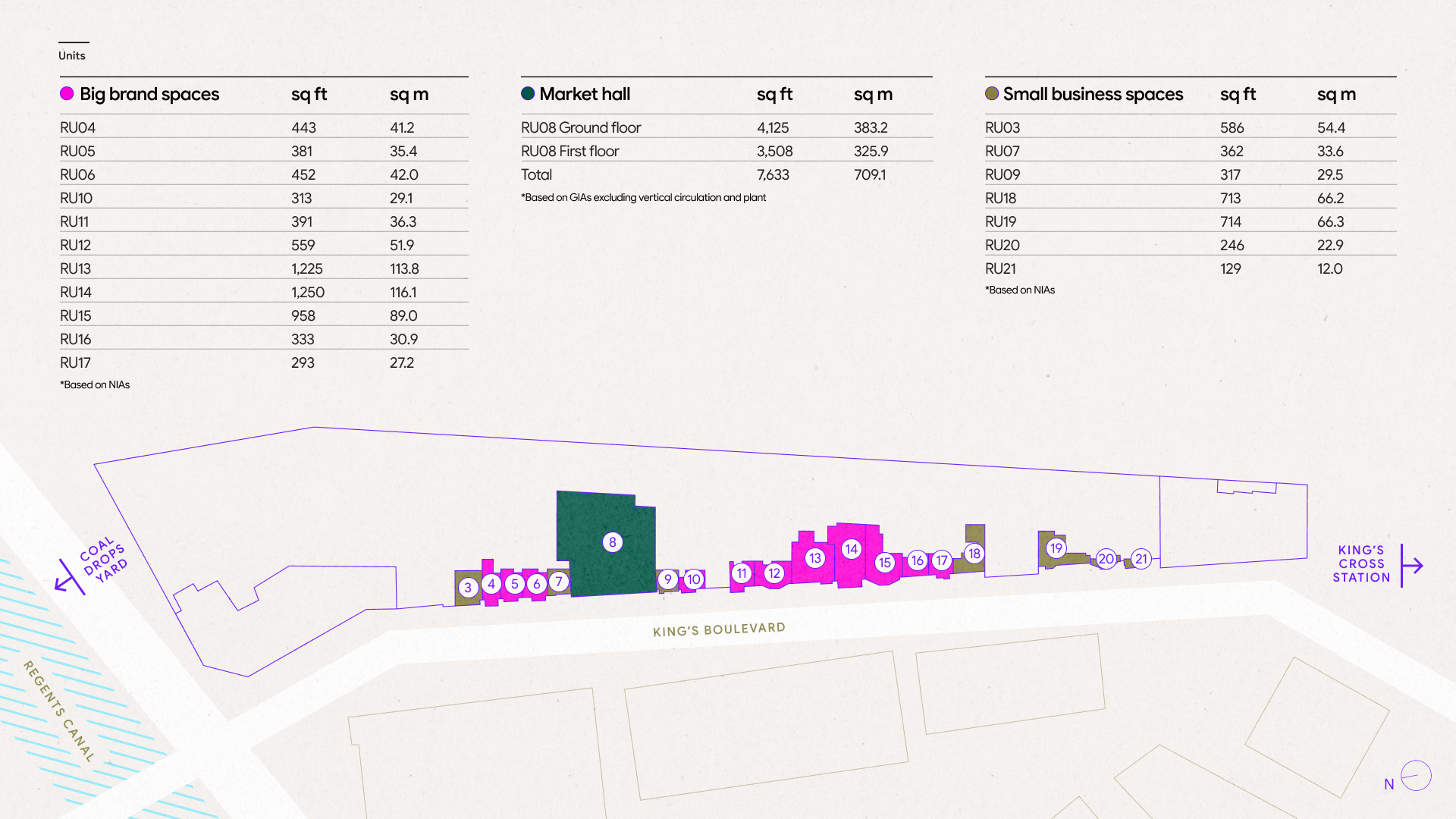The image size is (1456, 819).
Task: Select map marker number 3
Action: (x=468, y=587)
